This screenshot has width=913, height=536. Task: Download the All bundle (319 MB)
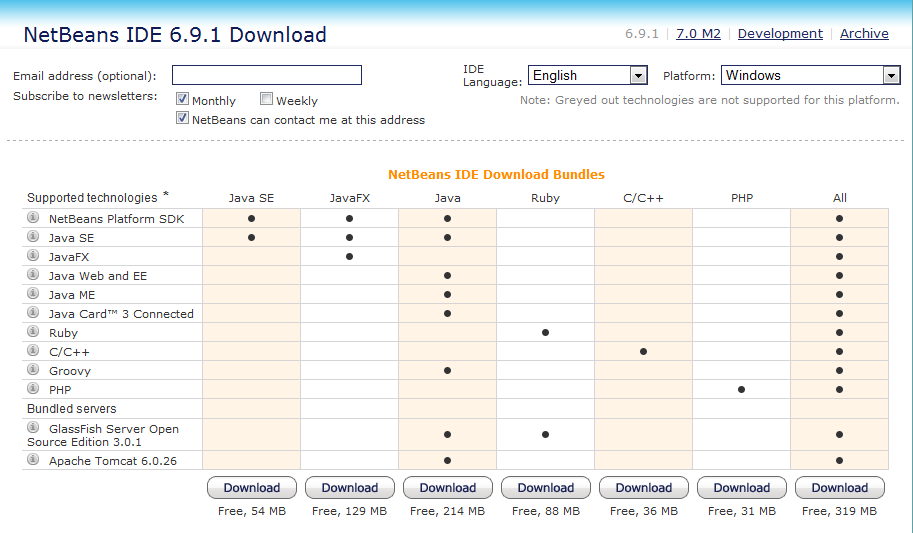coord(840,488)
